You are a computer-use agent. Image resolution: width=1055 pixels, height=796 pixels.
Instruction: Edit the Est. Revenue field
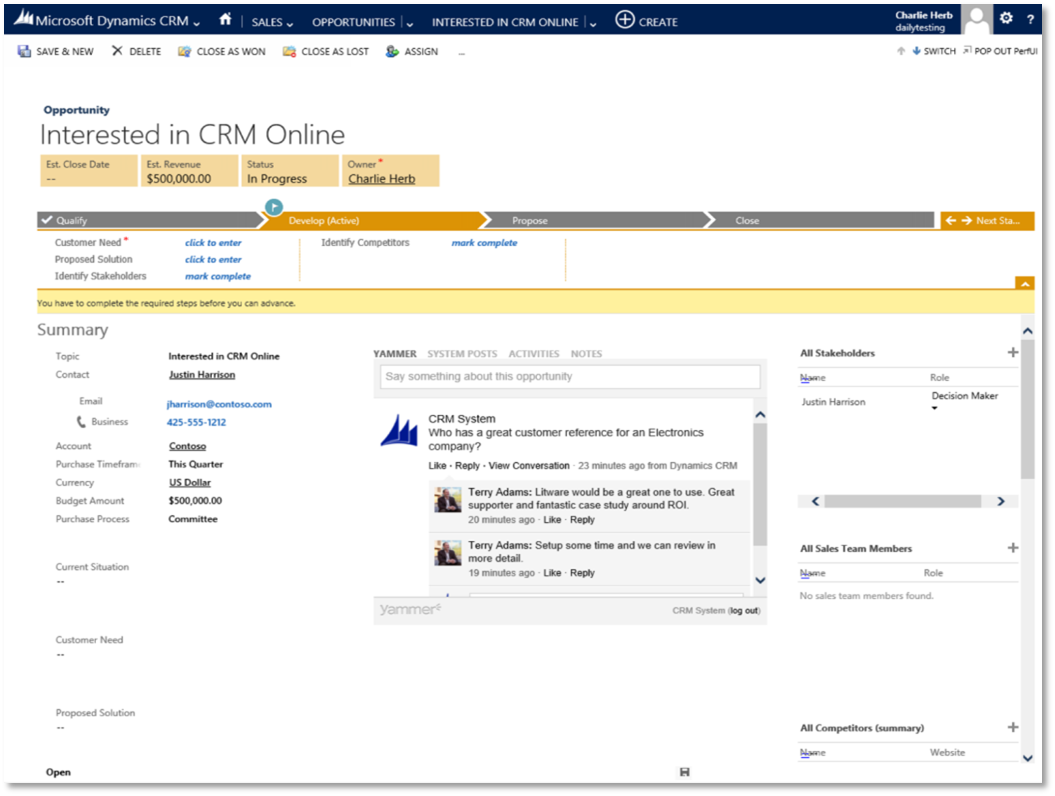189,171
